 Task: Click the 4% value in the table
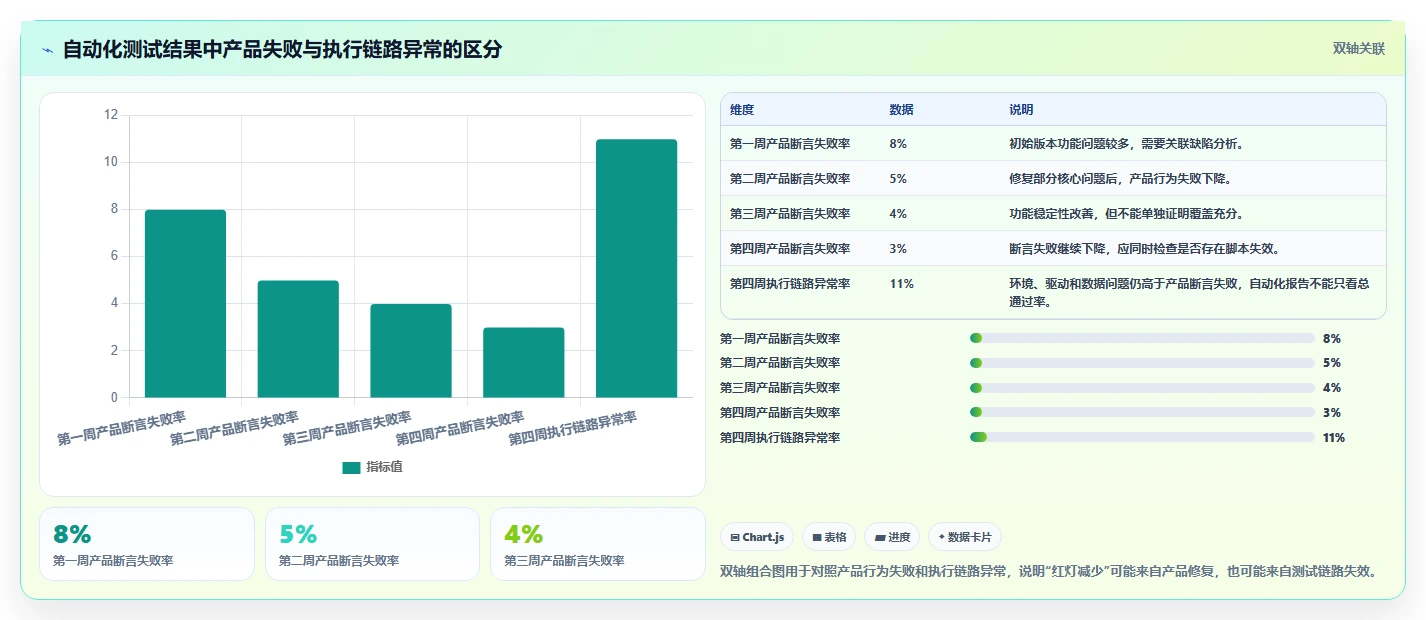[898, 214]
